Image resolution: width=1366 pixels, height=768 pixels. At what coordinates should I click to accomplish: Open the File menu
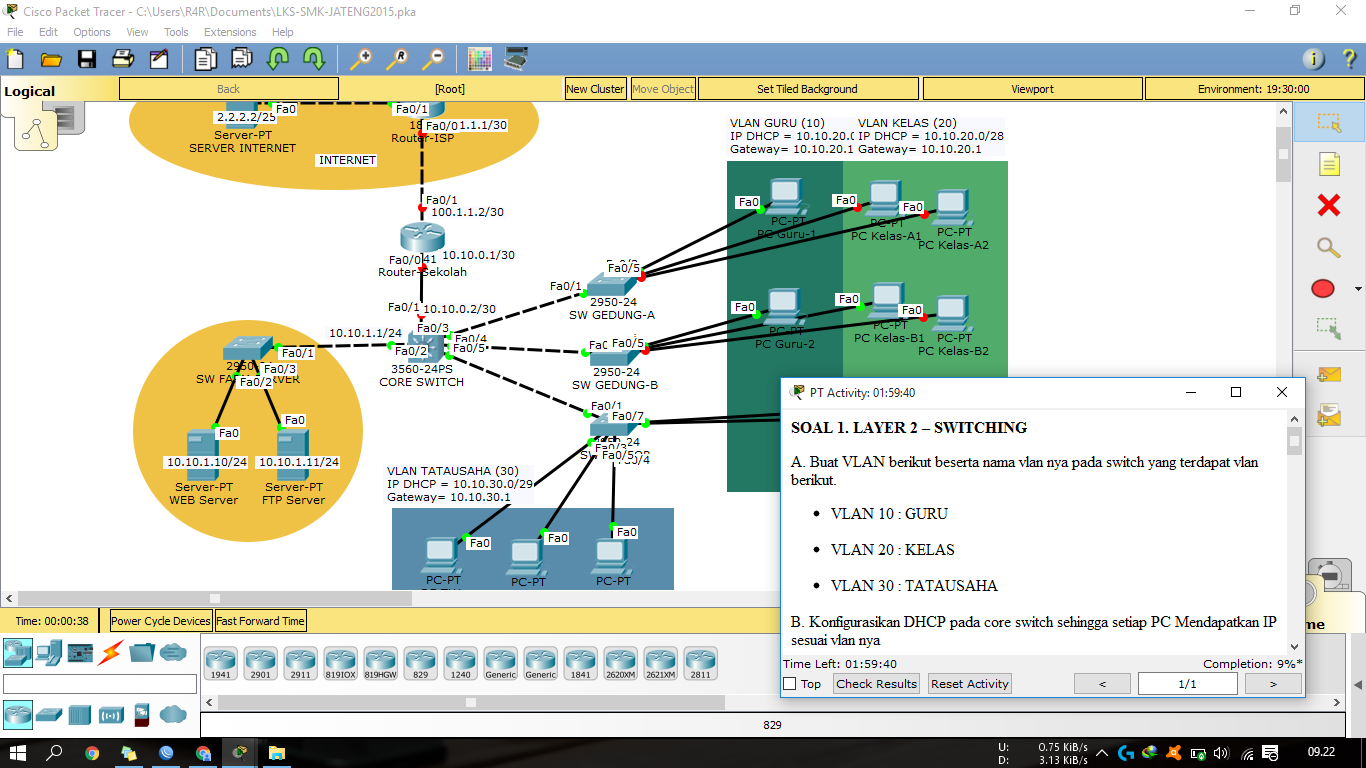15,32
